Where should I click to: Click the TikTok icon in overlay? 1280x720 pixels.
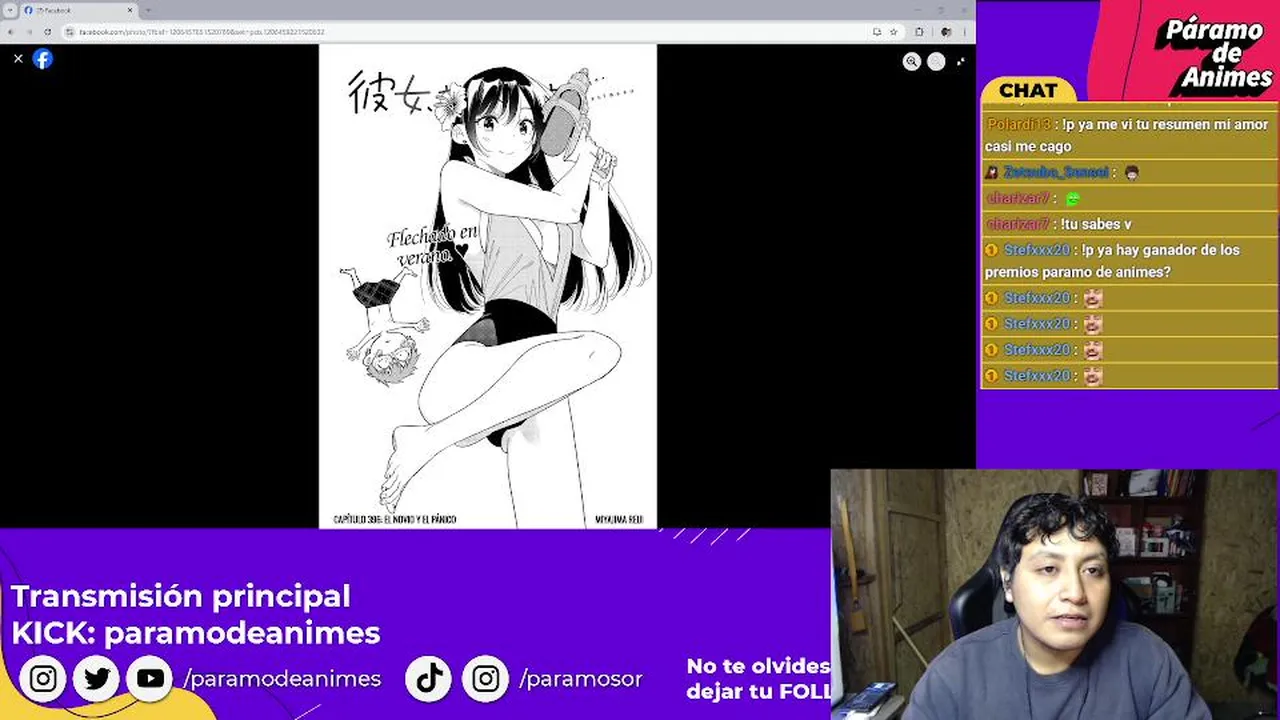point(429,679)
